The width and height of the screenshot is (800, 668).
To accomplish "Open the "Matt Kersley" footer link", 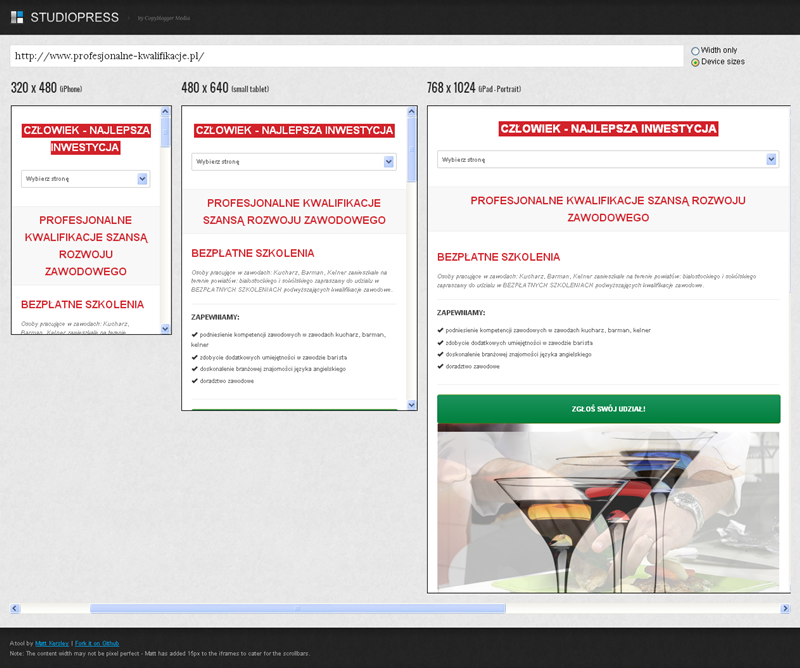I will (x=48, y=643).
